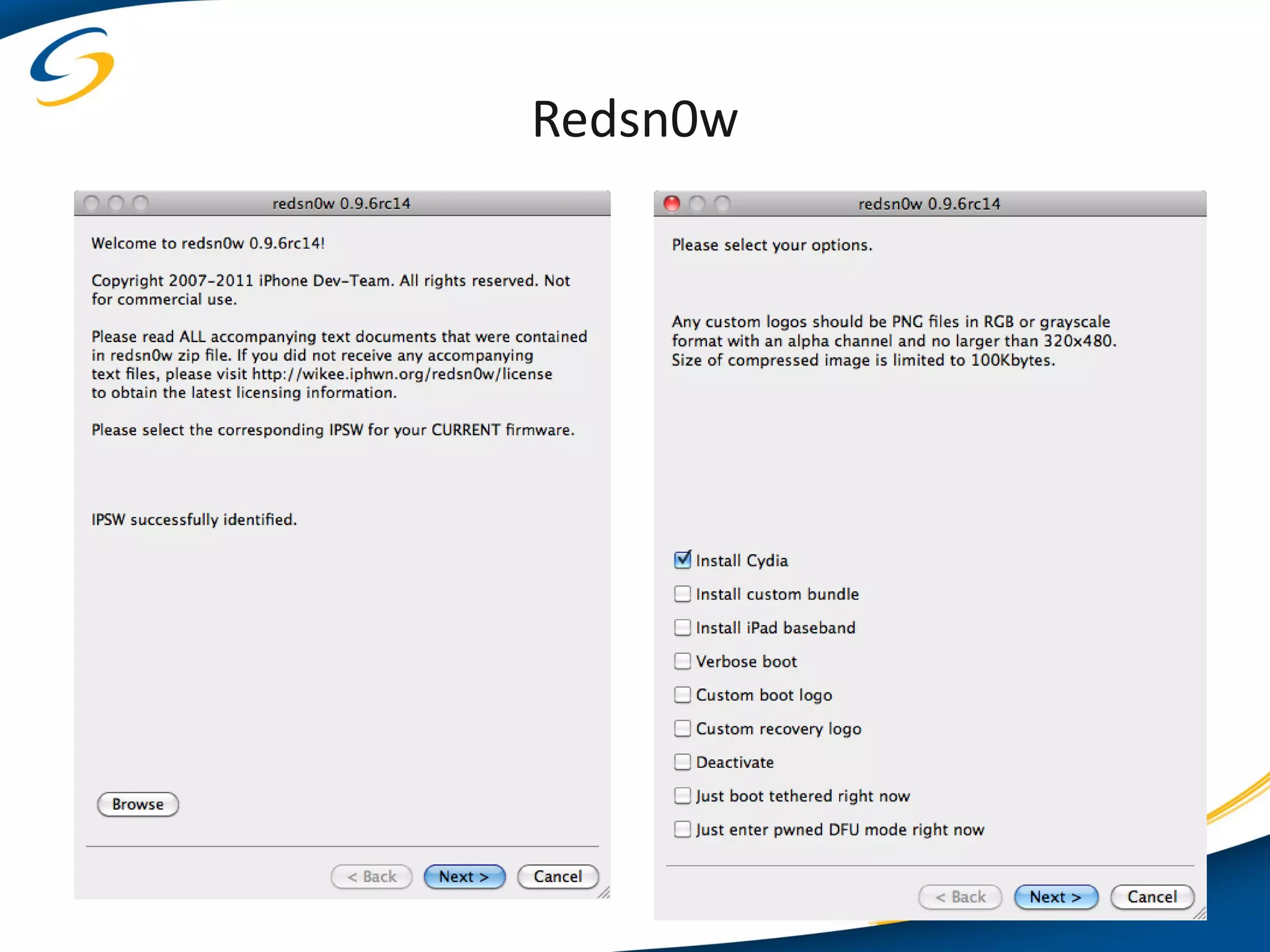Click zoom button of welcome window
The width and height of the screenshot is (1270, 952).
click(141, 203)
